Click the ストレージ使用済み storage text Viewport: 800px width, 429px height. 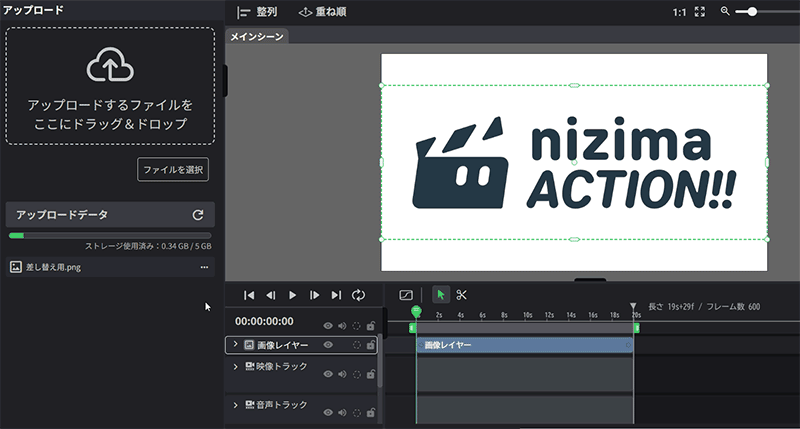148,246
